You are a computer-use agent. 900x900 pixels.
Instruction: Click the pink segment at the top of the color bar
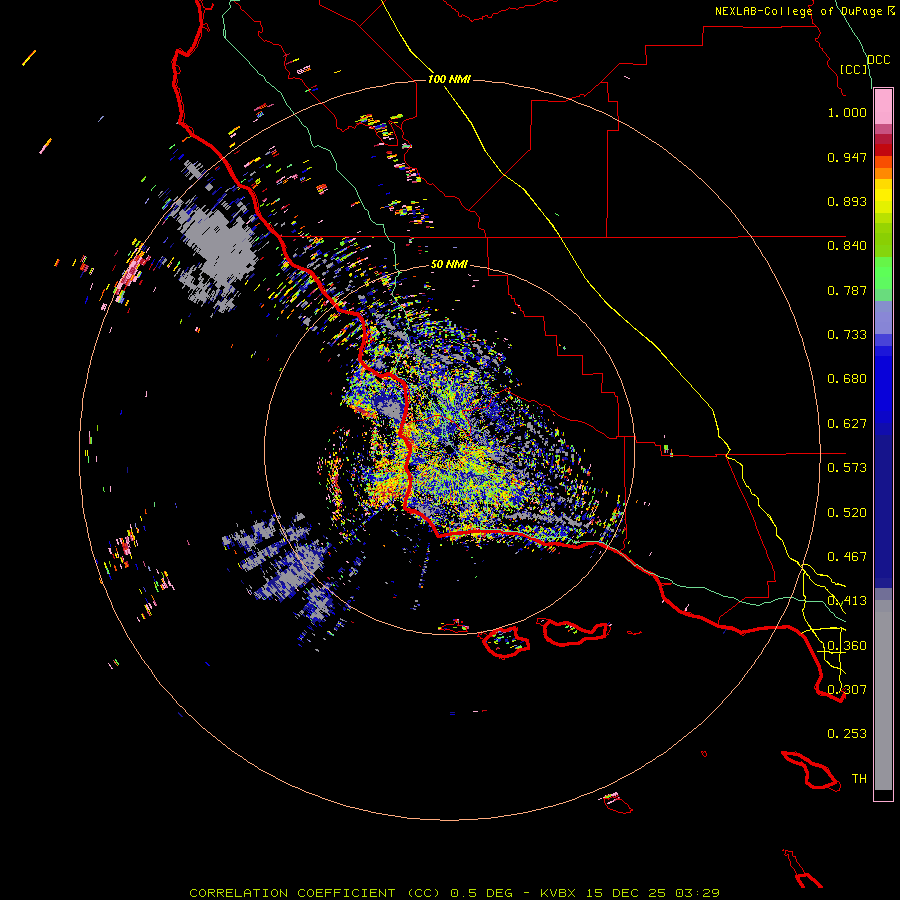tap(883, 106)
